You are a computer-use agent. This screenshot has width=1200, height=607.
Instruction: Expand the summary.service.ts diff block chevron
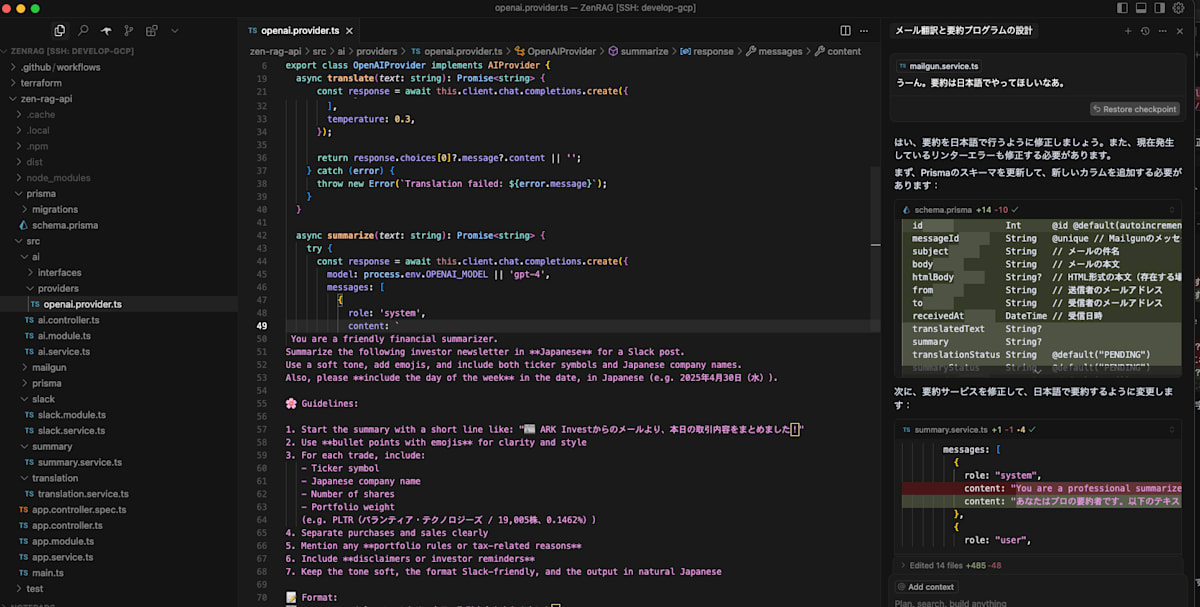click(x=1174, y=429)
